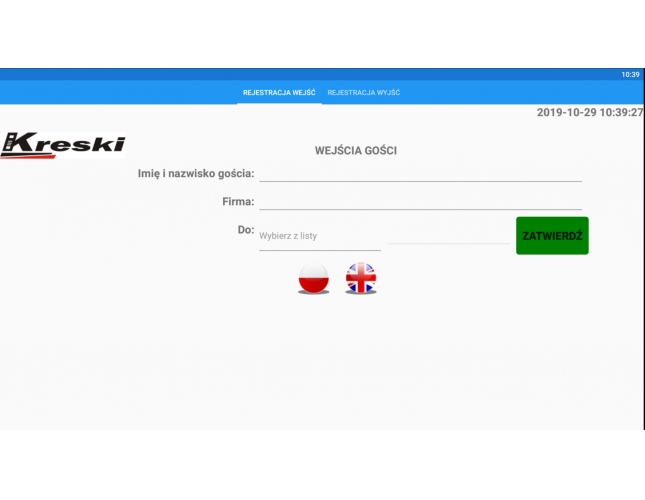This screenshot has height=500, width=645.
Task: Switch to the REJESTRACJA WYJŚĆ tab
Action: coord(364,93)
